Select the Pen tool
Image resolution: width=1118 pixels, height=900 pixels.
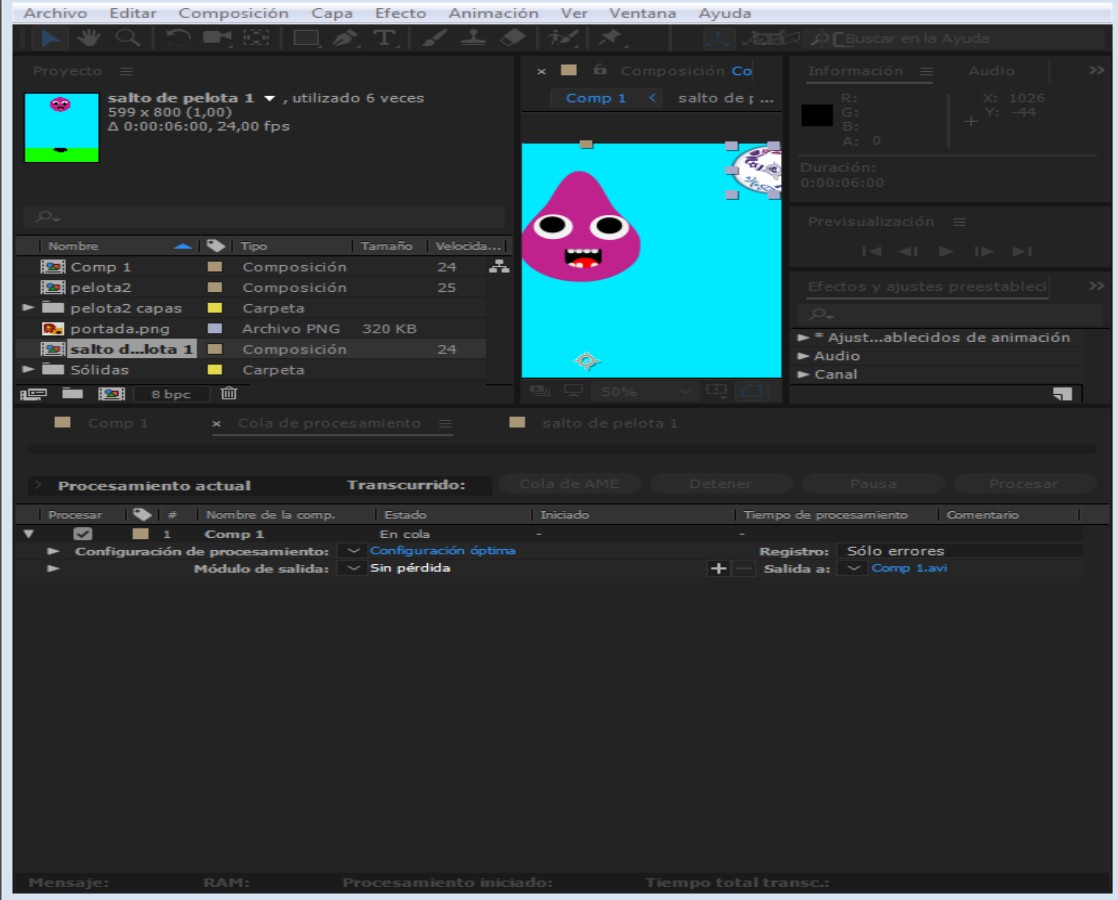345,38
